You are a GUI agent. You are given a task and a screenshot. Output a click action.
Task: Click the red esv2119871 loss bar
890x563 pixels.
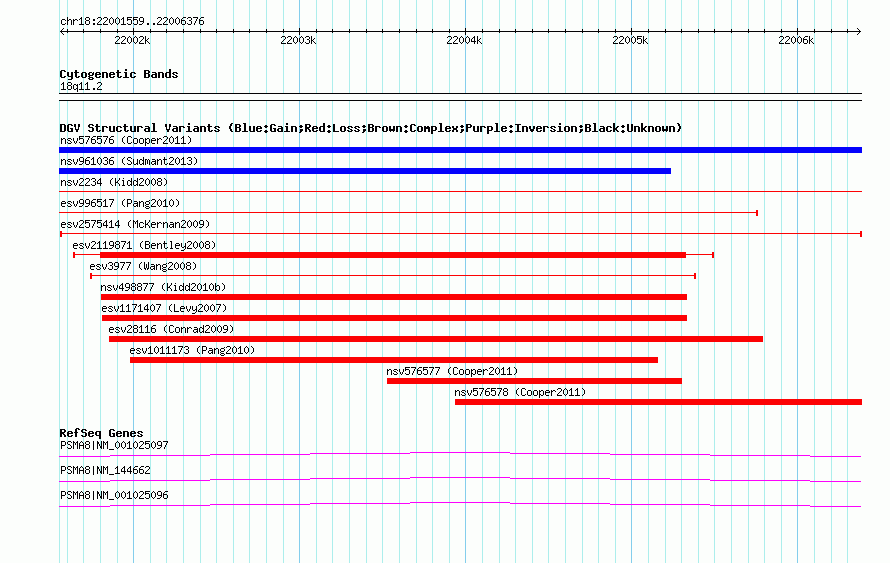point(393,255)
